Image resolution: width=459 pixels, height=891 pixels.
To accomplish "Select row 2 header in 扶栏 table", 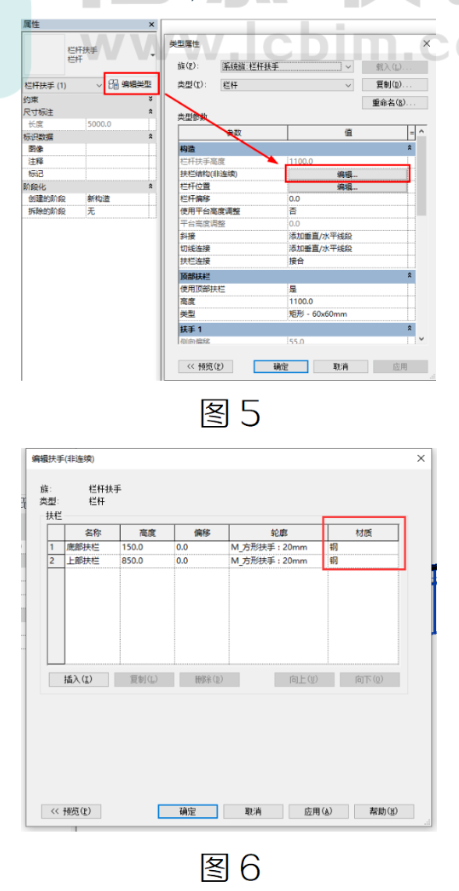I will (56, 561).
